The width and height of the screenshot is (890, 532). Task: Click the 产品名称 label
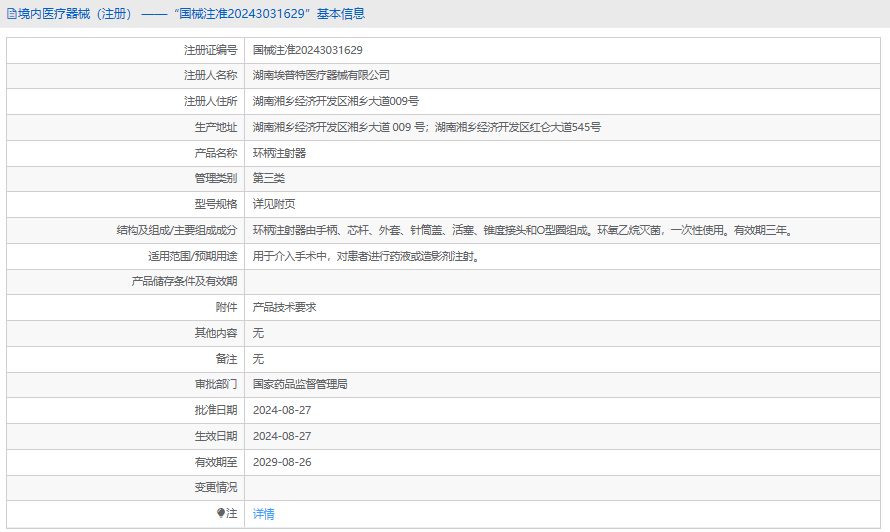pos(216,153)
